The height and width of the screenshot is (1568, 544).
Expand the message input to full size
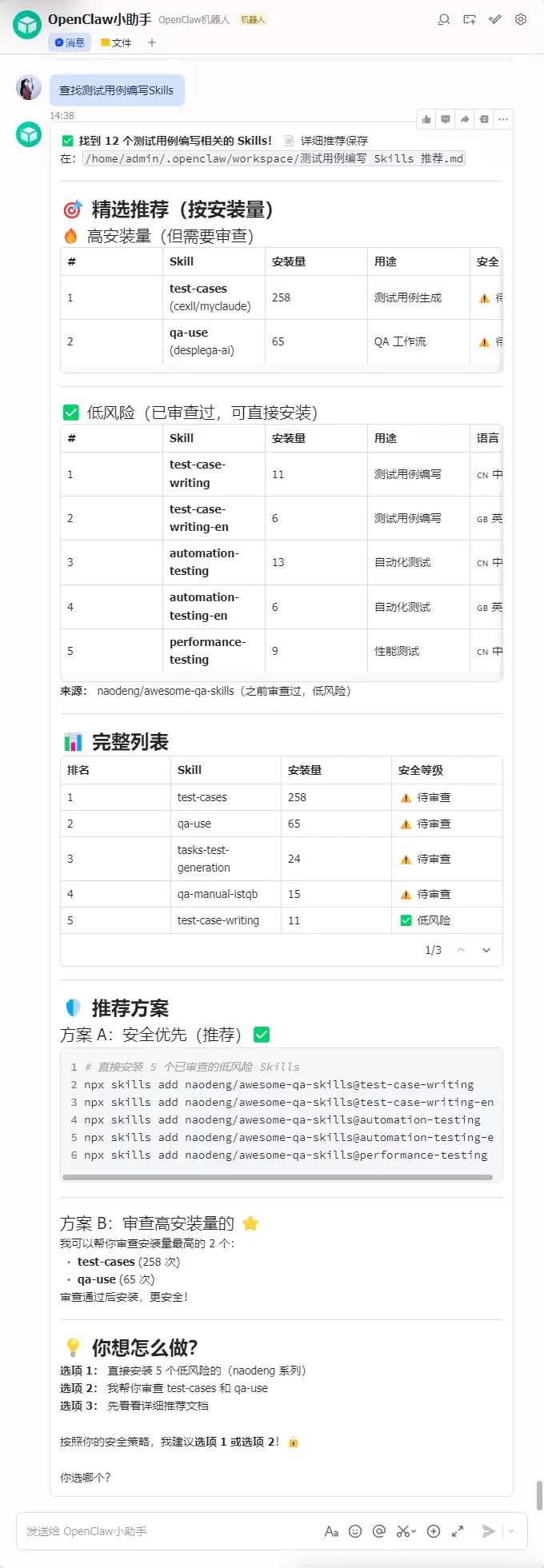(x=458, y=1531)
